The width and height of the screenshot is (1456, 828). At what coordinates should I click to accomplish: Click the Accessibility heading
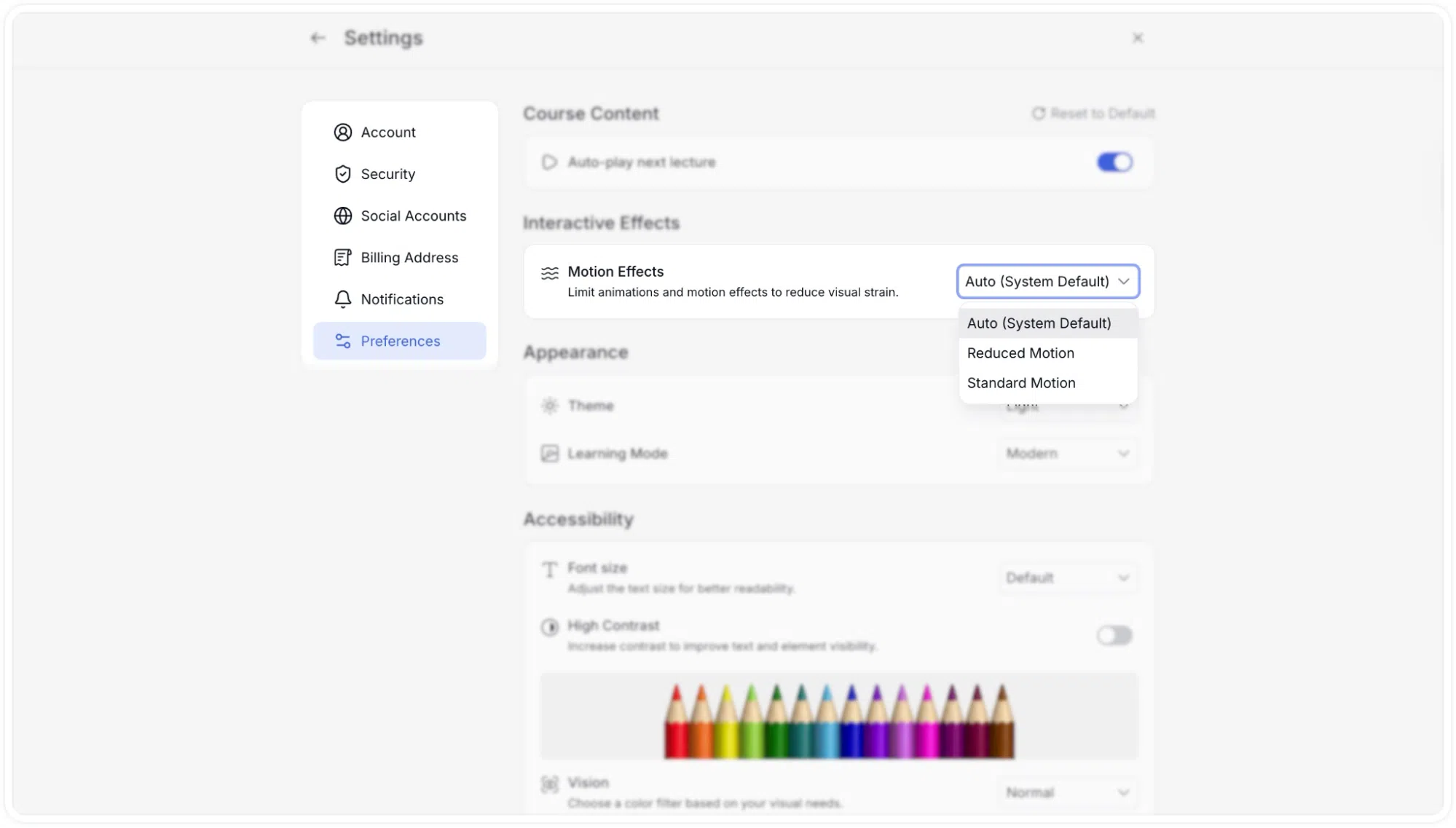point(578,519)
